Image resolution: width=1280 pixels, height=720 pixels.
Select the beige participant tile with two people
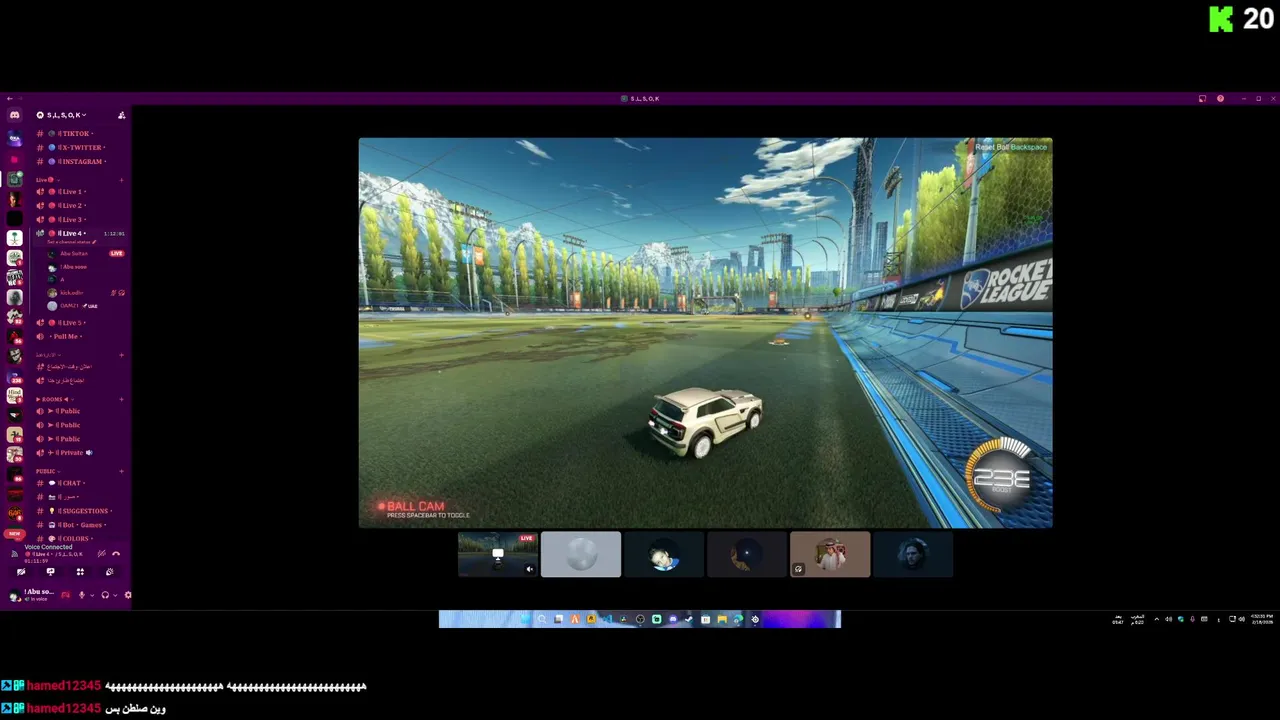830,555
